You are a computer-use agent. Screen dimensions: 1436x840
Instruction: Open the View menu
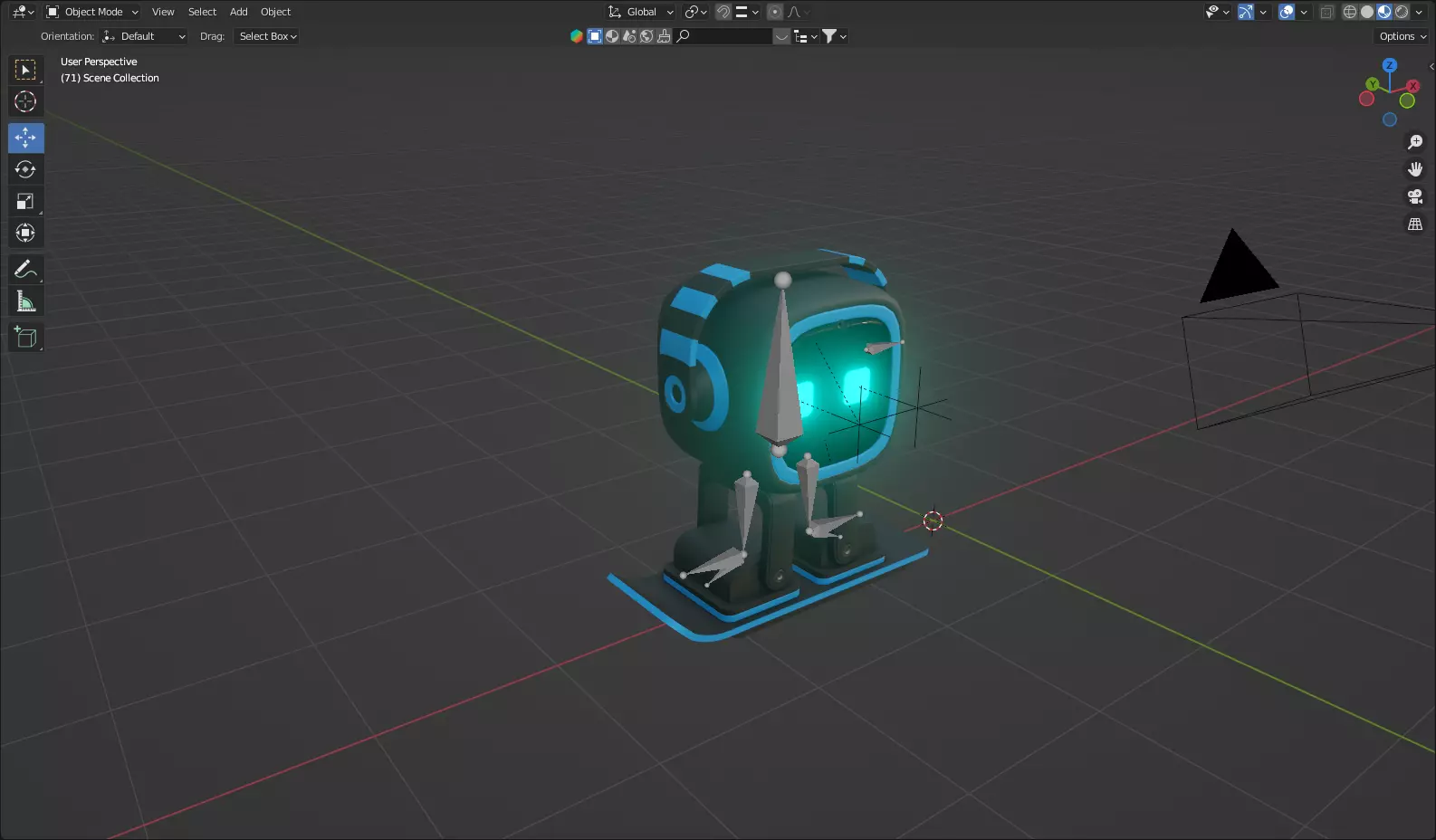(x=163, y=12)
